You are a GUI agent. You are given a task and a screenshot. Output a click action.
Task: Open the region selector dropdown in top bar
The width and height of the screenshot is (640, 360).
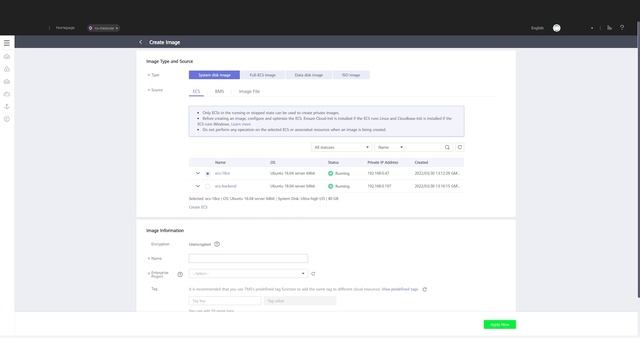click(104, 28)
